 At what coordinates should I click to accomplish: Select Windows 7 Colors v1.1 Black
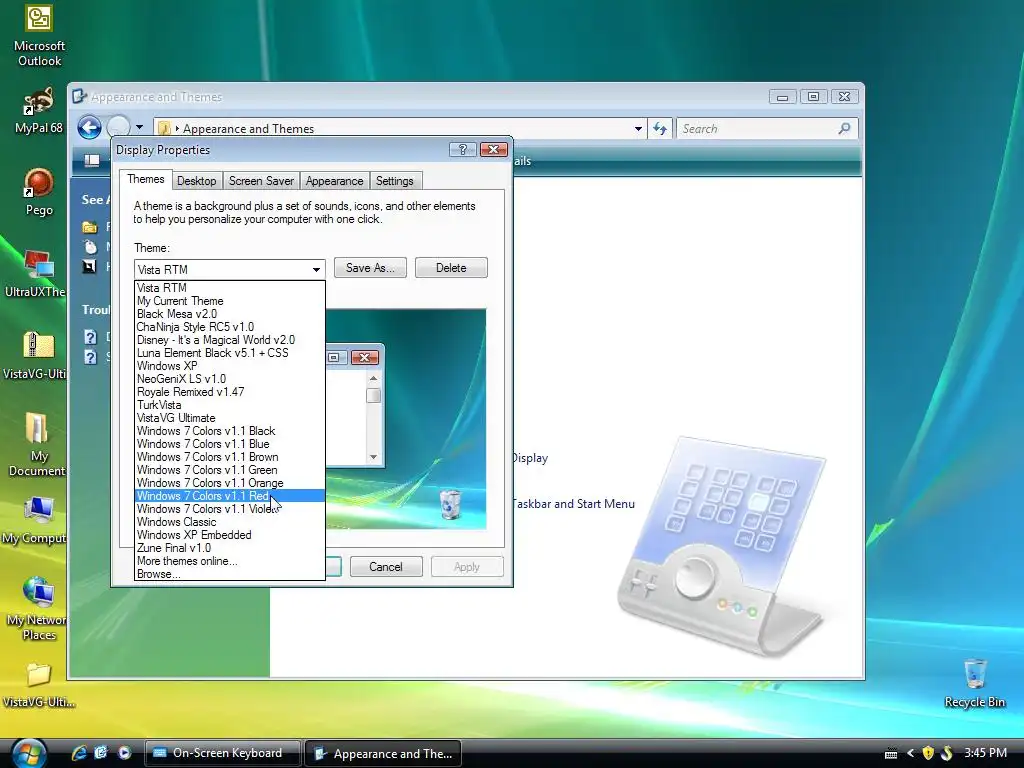230,431
